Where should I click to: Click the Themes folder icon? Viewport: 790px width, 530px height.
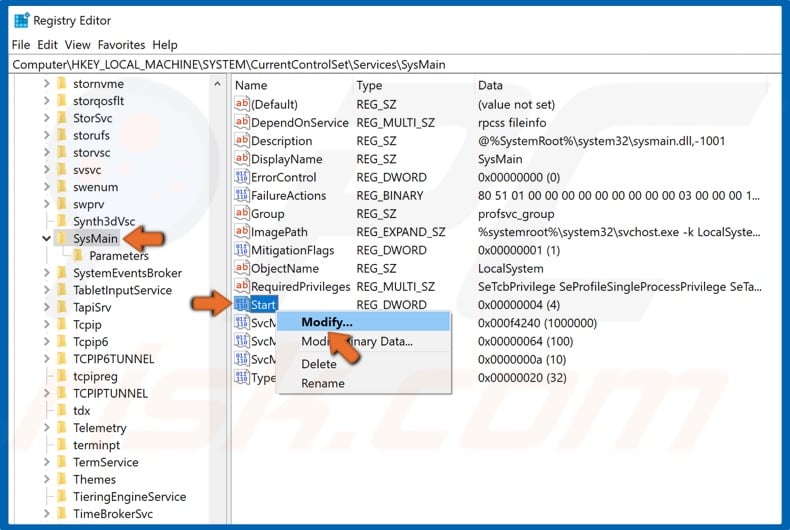coord(62,479)
